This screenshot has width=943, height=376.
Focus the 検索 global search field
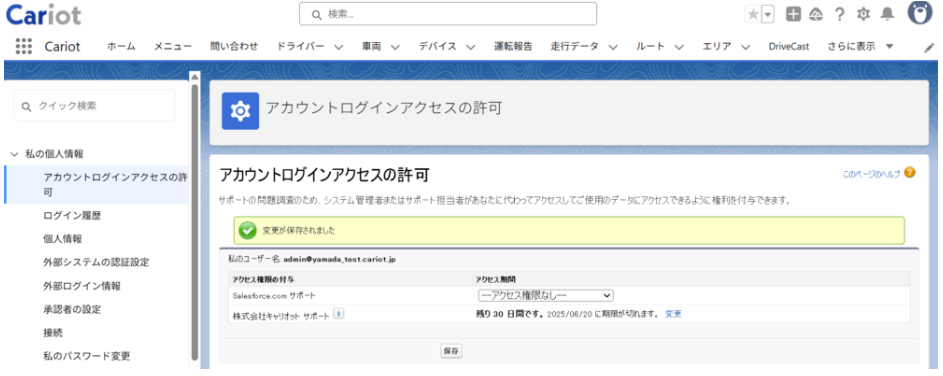click(448, 14)
